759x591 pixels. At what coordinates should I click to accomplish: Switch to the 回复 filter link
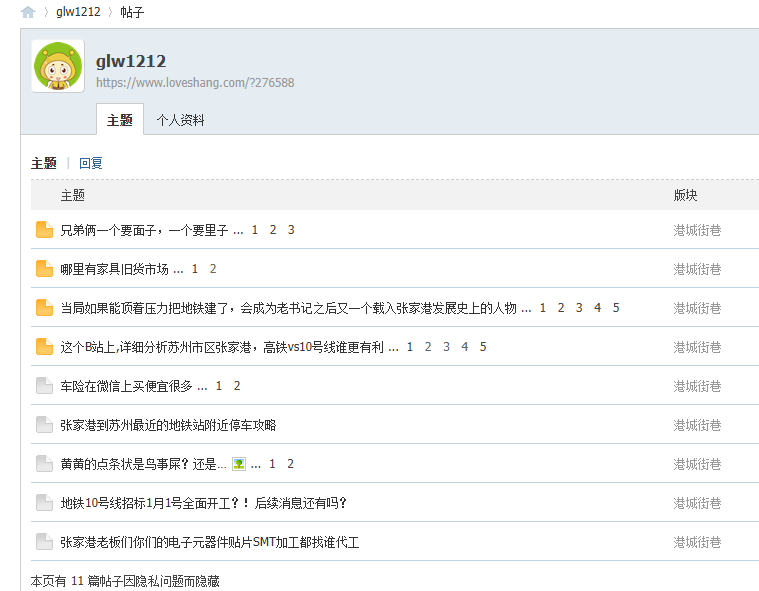91,163
